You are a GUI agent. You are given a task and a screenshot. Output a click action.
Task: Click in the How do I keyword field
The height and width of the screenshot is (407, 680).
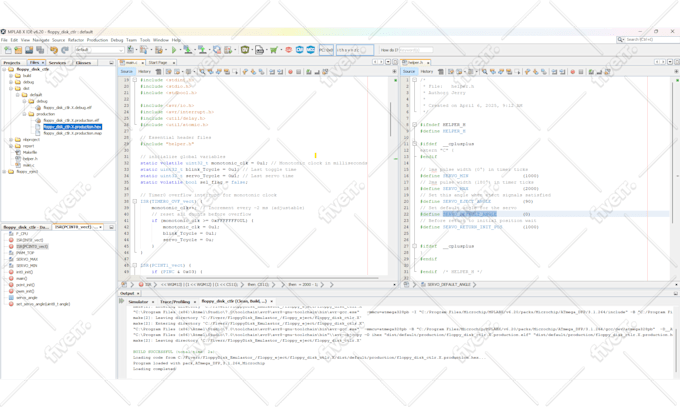[415, 50]
